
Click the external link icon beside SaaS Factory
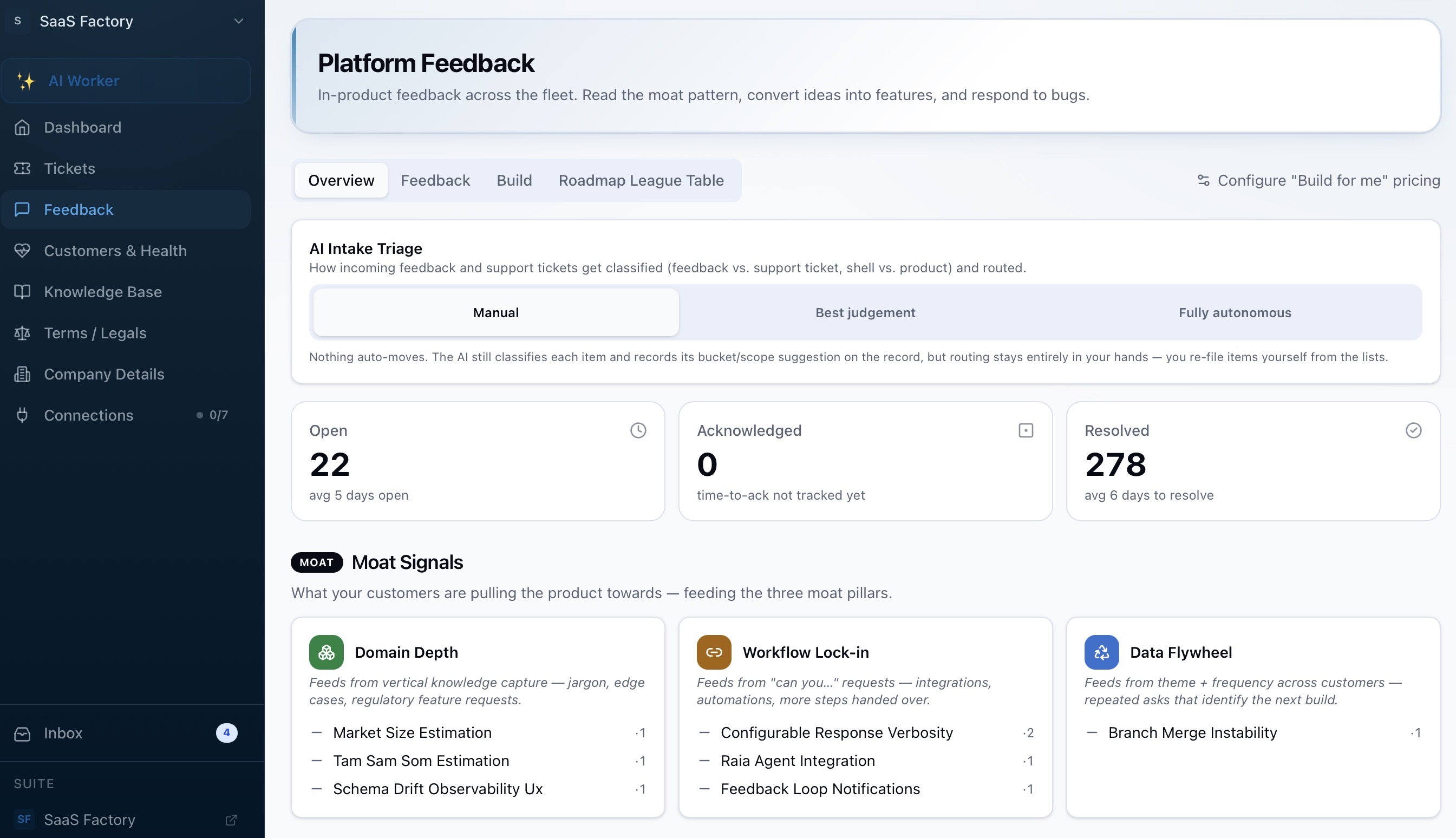[231, 820]
